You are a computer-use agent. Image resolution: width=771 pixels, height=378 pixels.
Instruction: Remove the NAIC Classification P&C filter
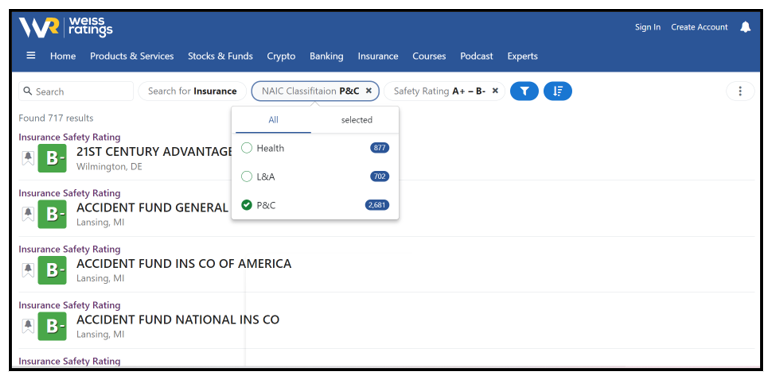369,91
